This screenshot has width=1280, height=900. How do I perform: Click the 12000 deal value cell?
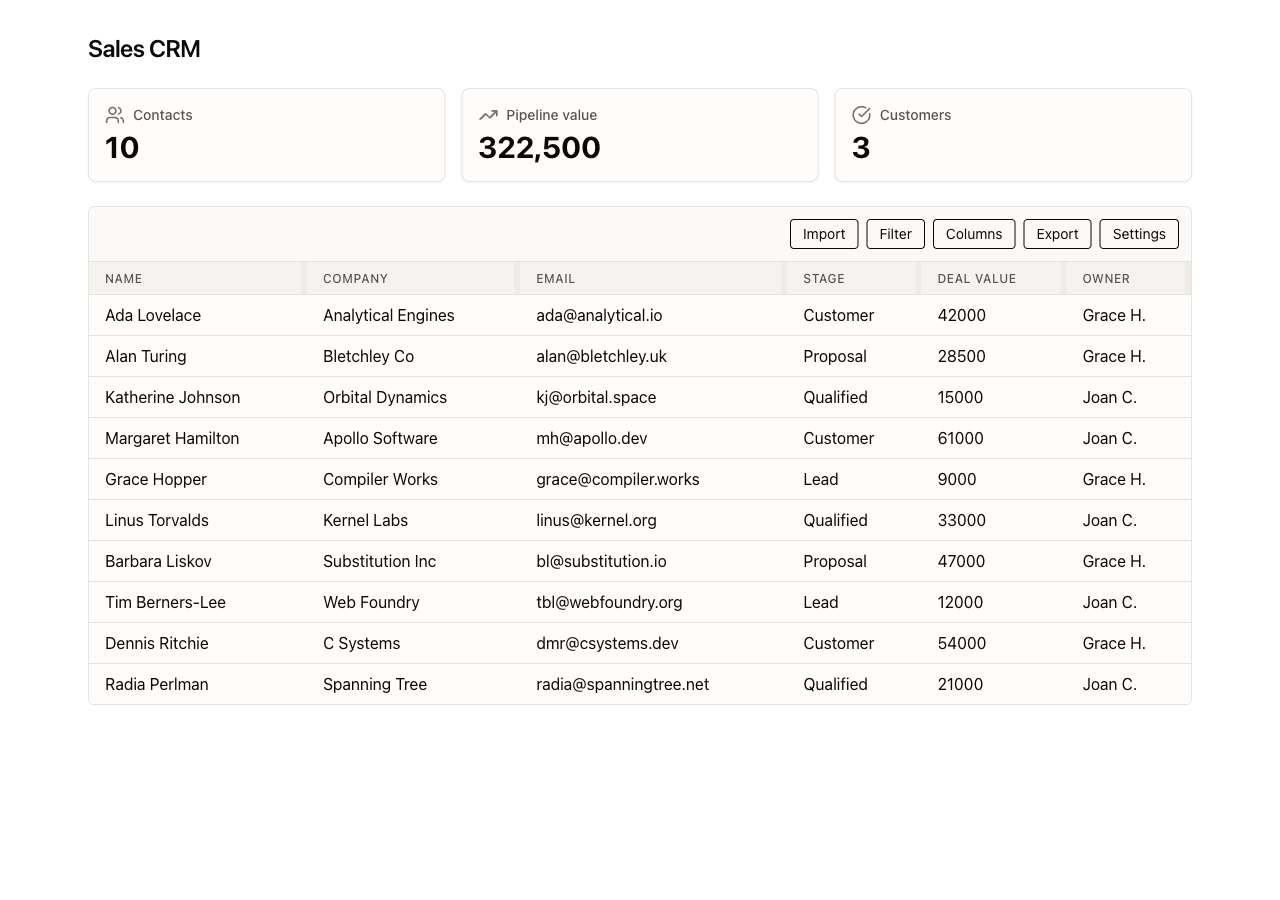coord(994,602)
